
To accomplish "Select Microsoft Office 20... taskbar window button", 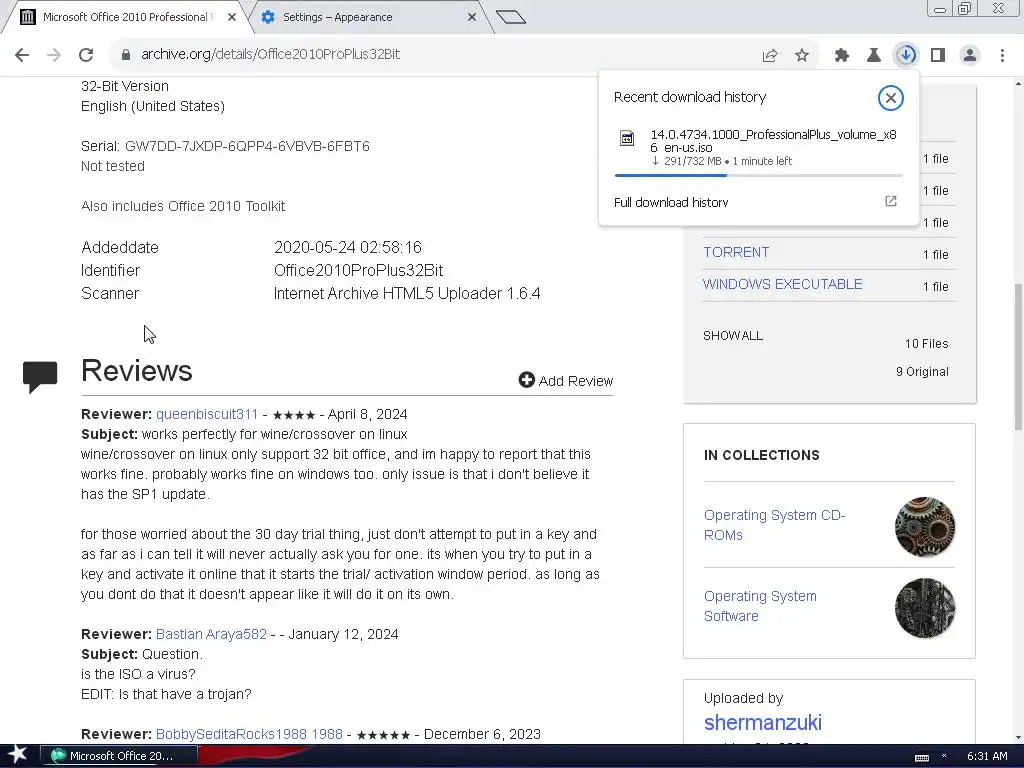I will pyautogui.click(x=119, y=756).
